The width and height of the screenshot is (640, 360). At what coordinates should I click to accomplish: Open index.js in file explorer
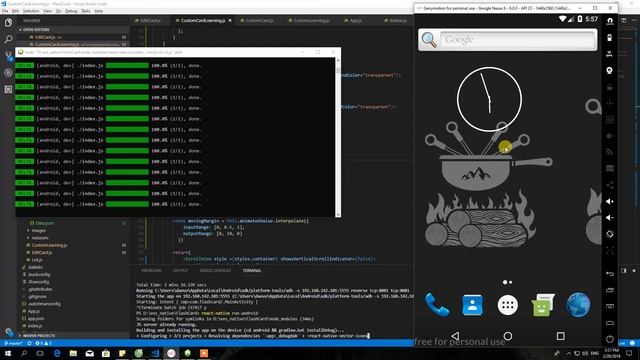35,326
